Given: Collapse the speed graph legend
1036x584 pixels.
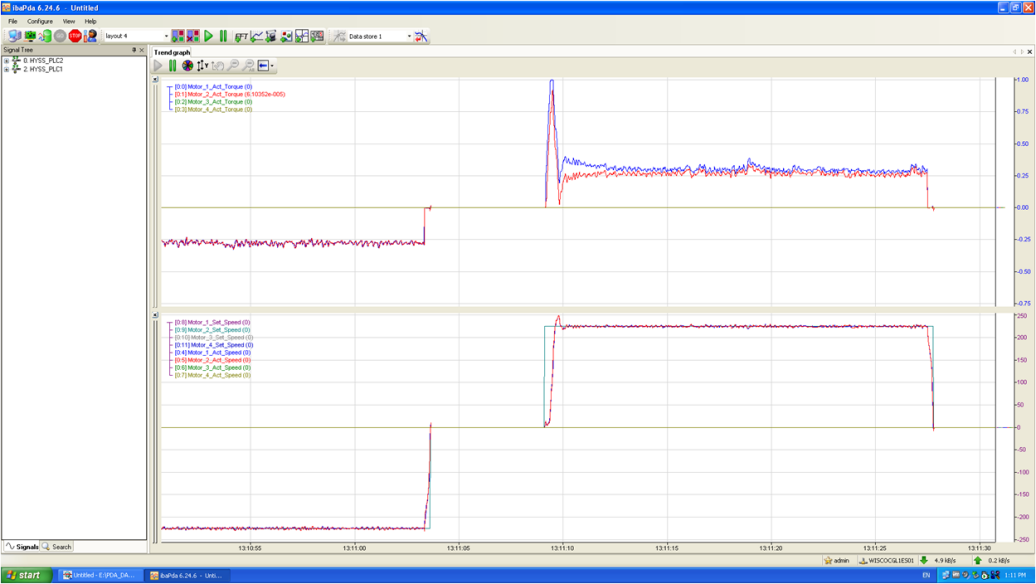Looking at the screenshot, I should 156,315.
